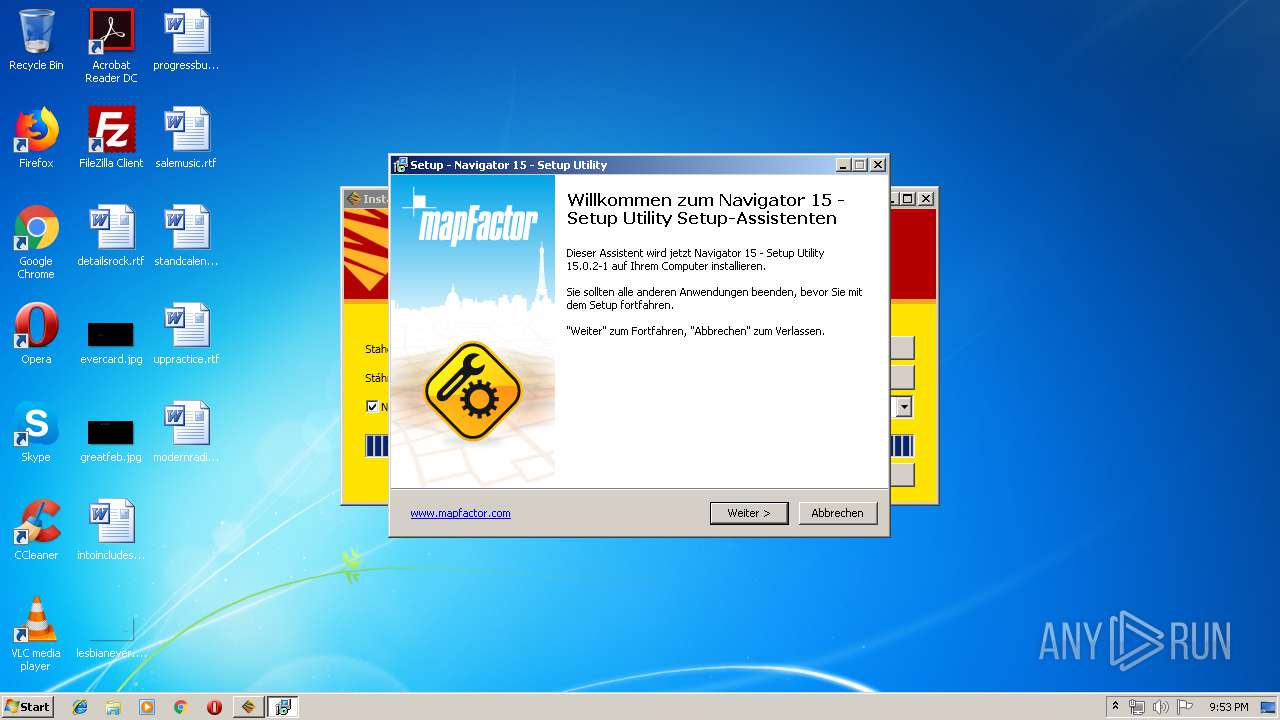Screen dimensions: 1280x720
Task: Switch to Setup Utility taskbar button
Action: 283,707
